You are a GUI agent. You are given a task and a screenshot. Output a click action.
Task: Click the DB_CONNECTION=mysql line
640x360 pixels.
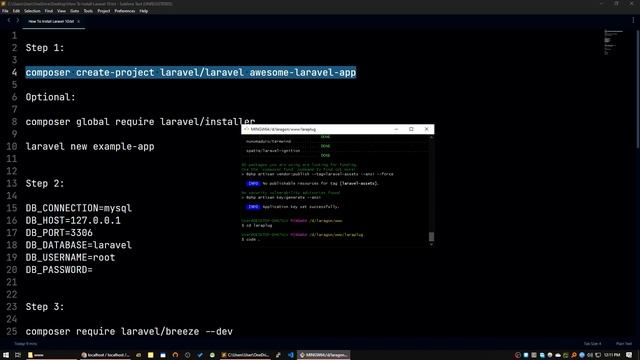pos(78,208)
